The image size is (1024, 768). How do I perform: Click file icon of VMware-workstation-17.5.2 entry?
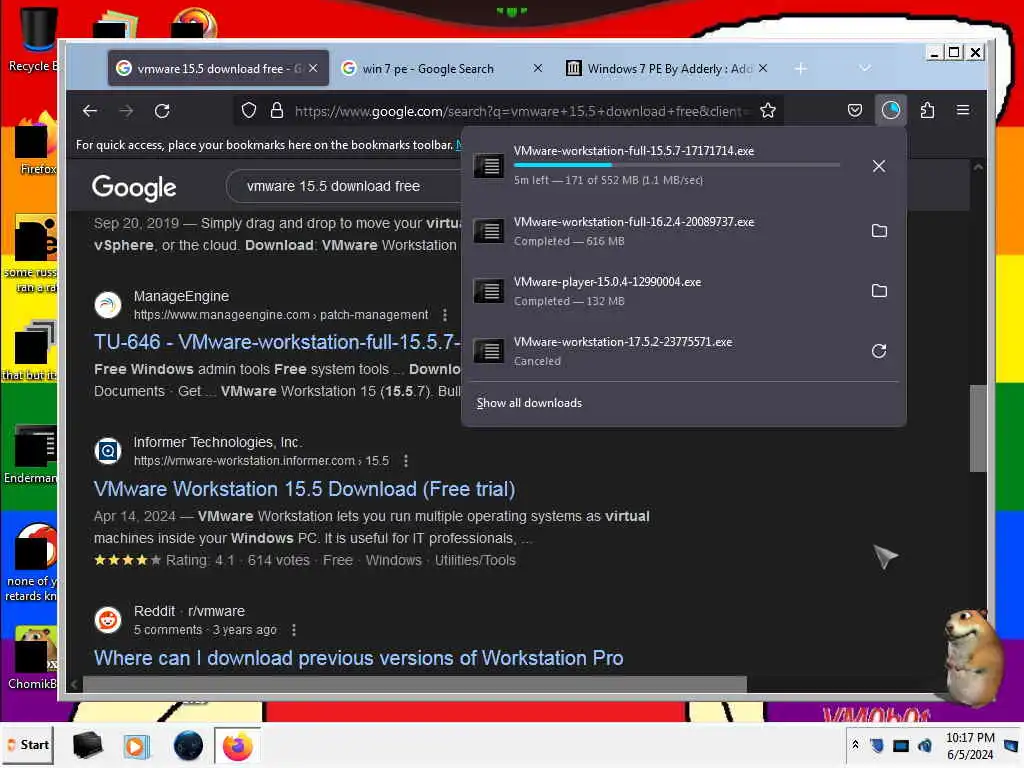(488, 350)
